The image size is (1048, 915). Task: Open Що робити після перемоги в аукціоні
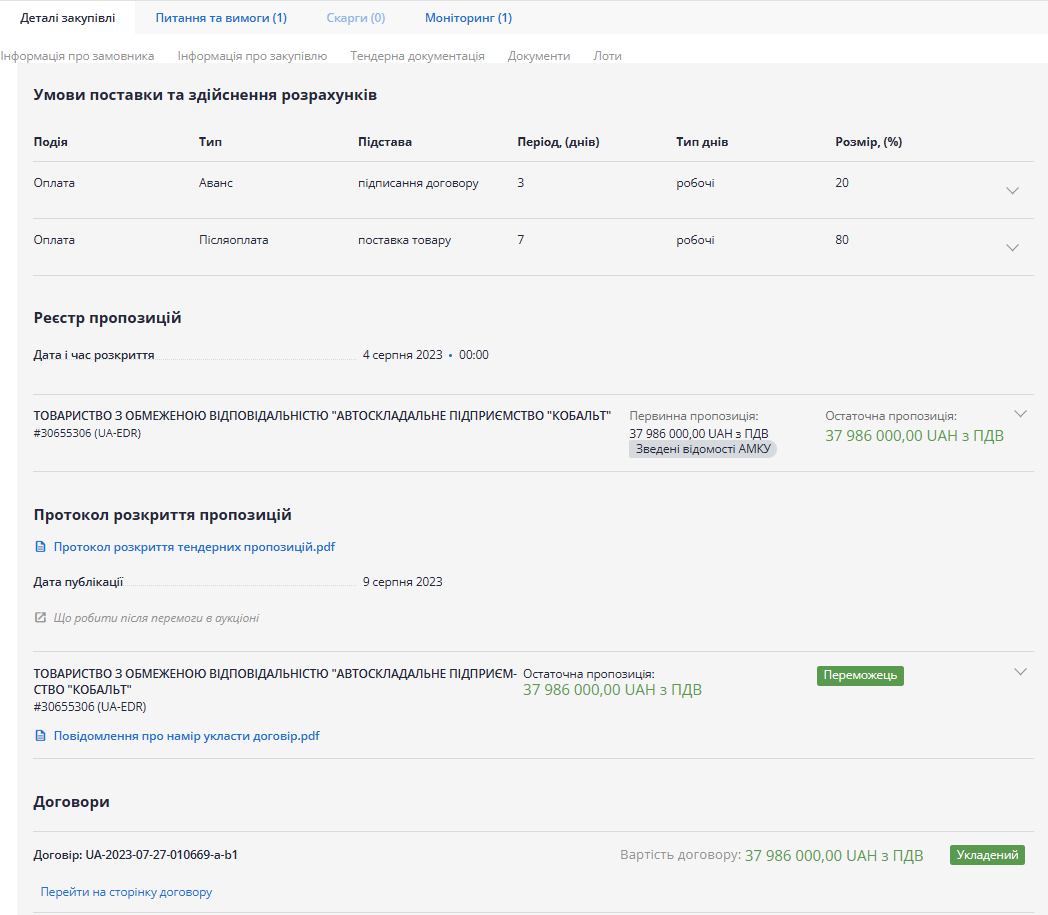156,618
